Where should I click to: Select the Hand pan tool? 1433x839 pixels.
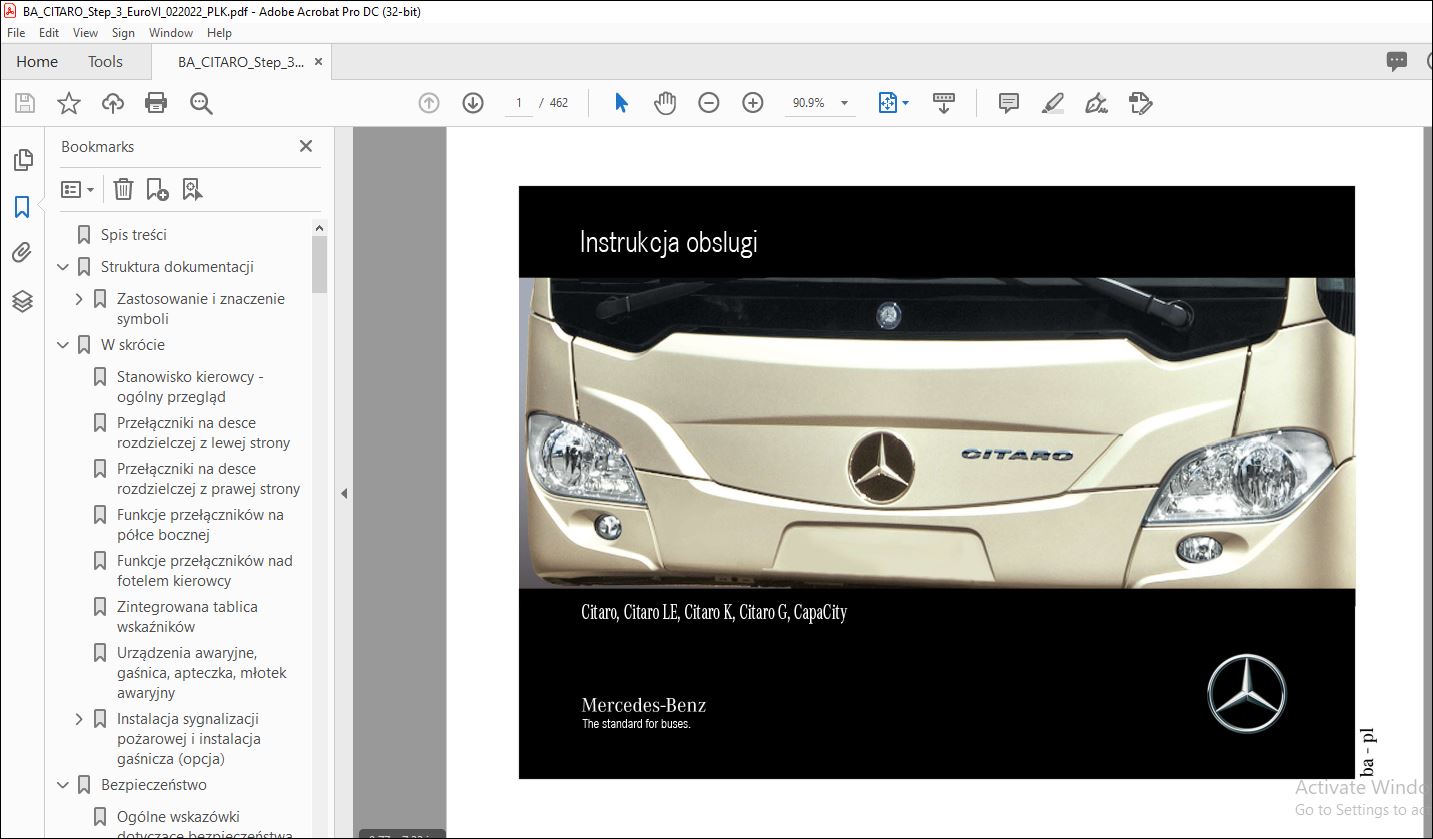665,103
